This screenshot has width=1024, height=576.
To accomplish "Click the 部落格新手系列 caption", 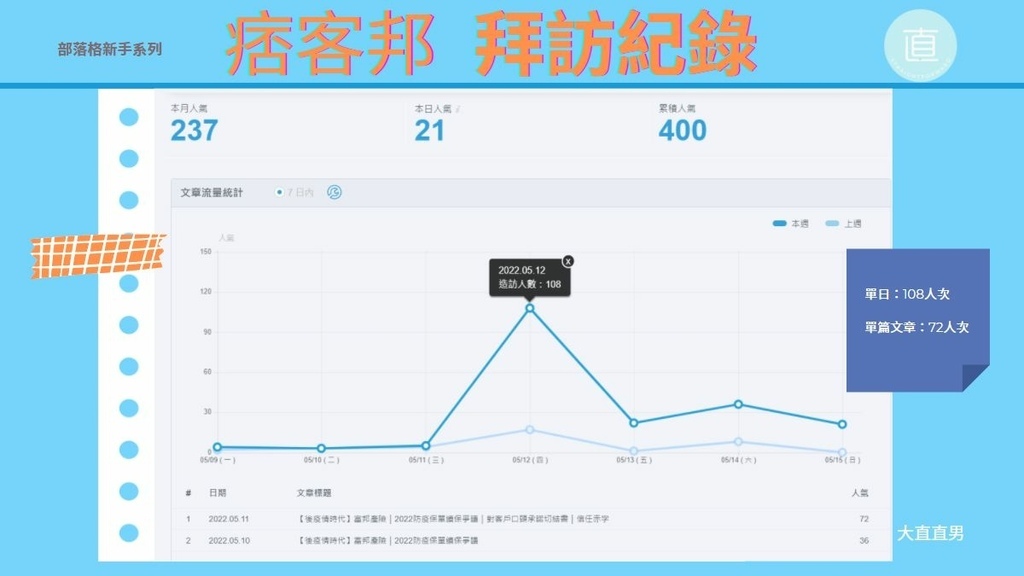I will [110, 49].
